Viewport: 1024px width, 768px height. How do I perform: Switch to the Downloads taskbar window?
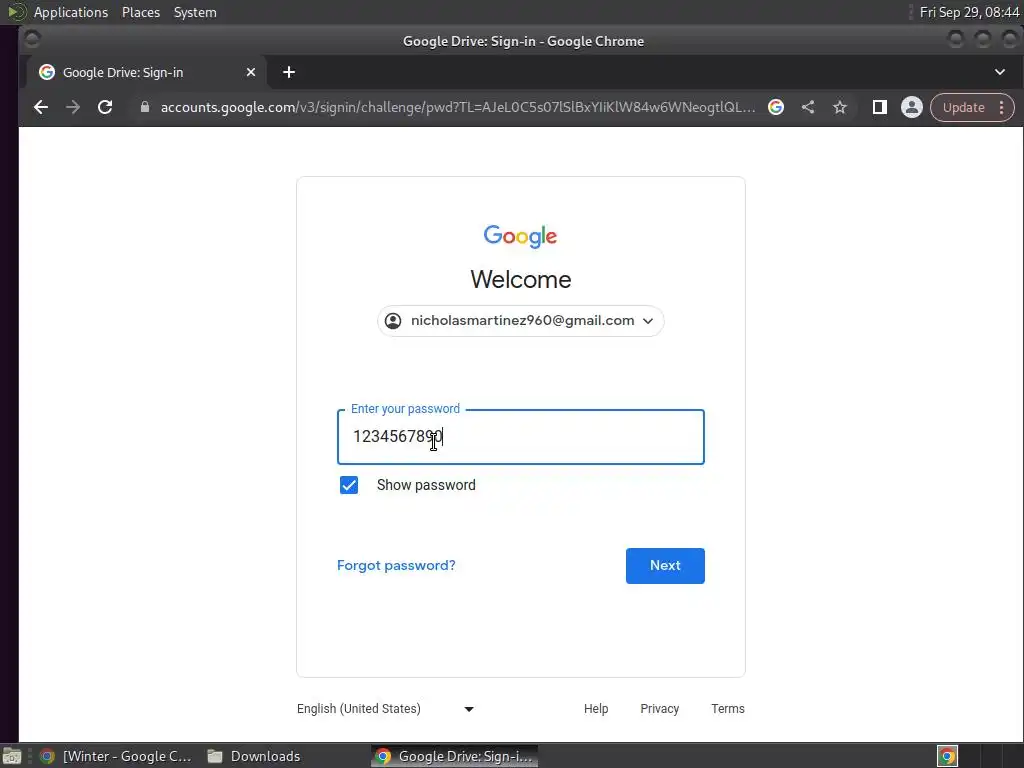(x=255, y=756)
